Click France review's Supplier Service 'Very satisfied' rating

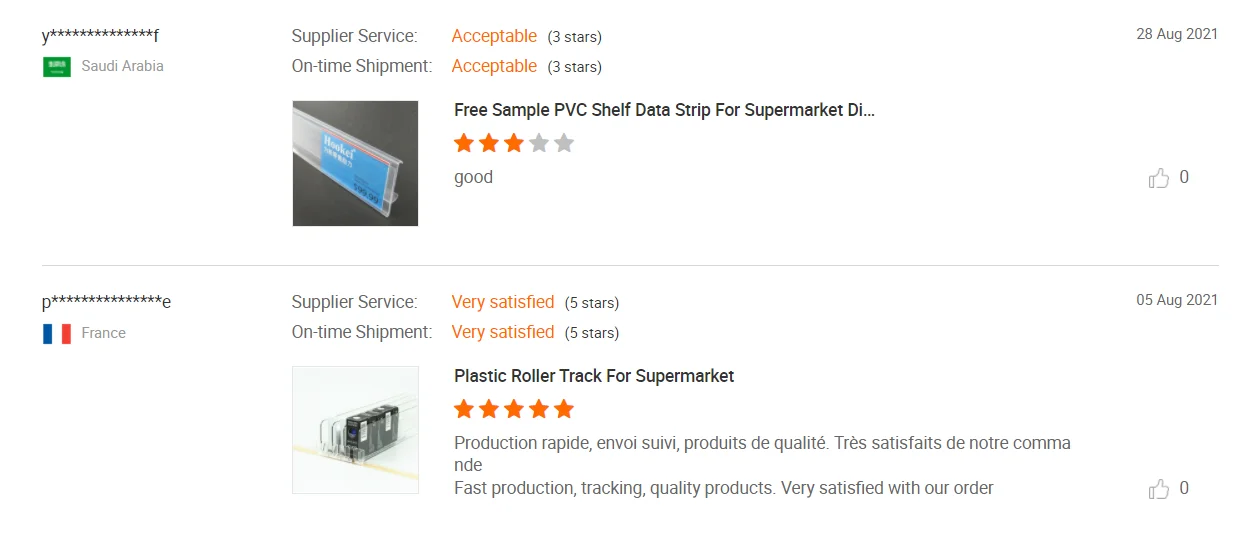pyautogui.click(x=502, y=302)
